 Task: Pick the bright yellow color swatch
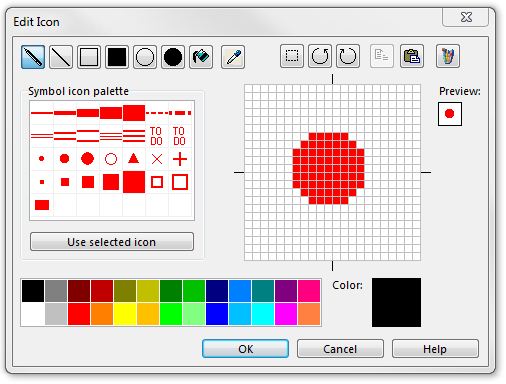pyautogui.click(x=125, y=314)
